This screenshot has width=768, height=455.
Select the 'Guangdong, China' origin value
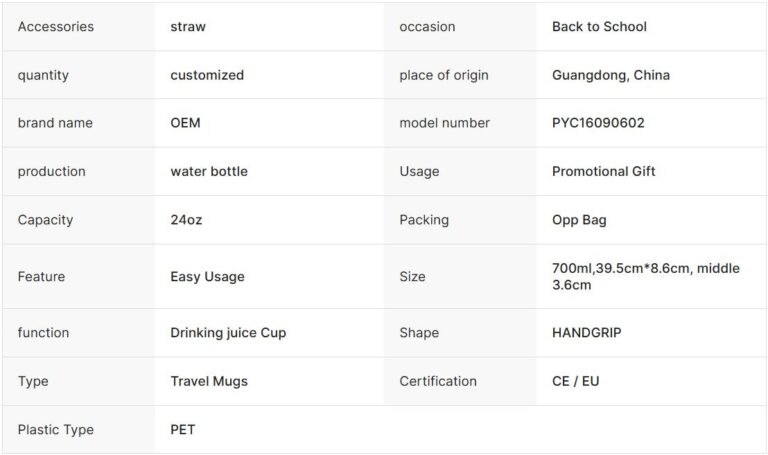[x=611, y=75]
